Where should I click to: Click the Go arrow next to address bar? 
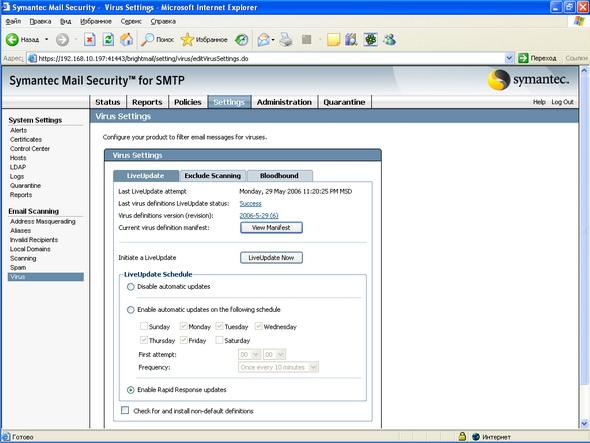click(523, 58)
